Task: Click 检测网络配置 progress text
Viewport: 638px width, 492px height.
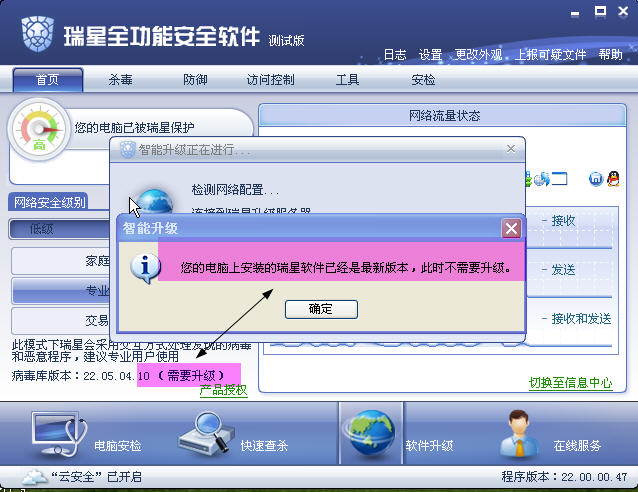Action: 235,190
